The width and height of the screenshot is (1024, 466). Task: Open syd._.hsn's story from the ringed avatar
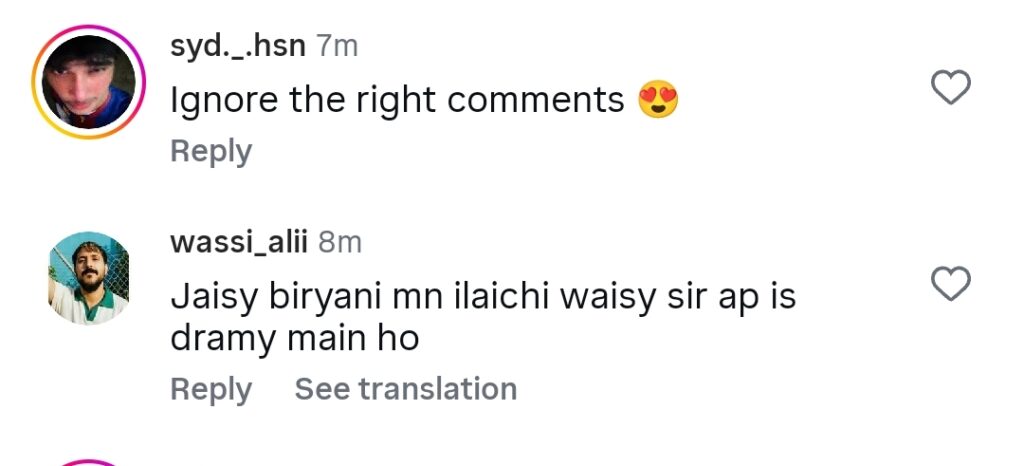pyautogui.click(x=89, y=82)
